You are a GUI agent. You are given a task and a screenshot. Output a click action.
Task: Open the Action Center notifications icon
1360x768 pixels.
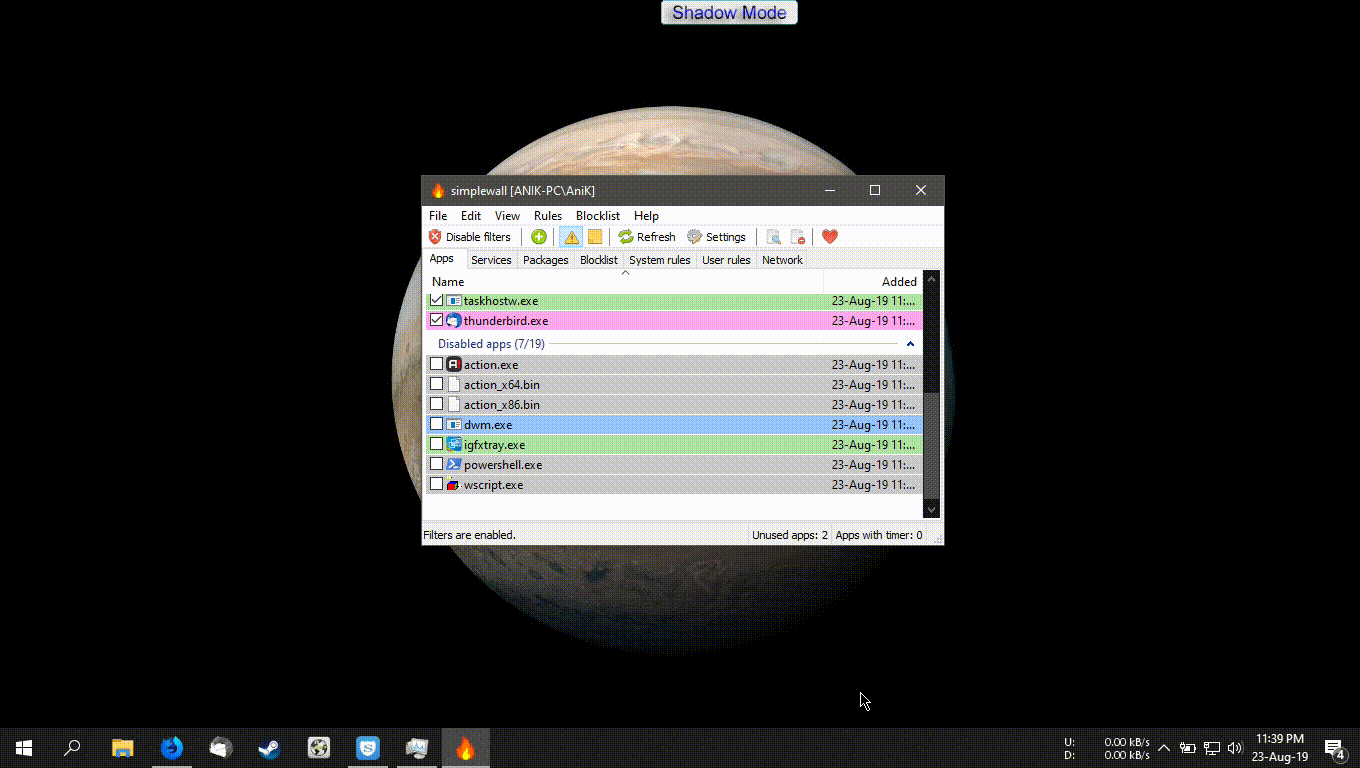pyautogui.click(x=1334, y=748)
